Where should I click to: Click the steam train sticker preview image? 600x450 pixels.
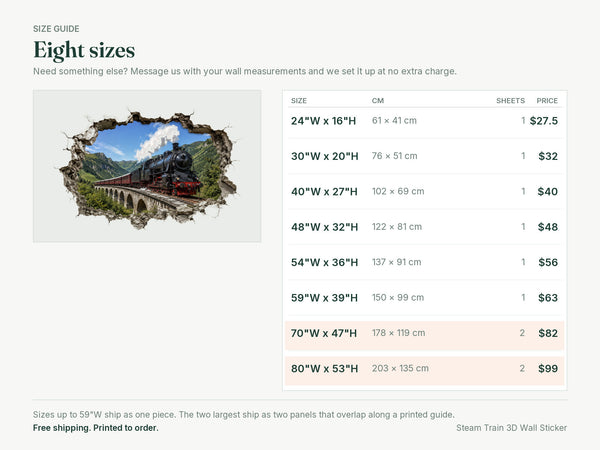click(147, 166)
